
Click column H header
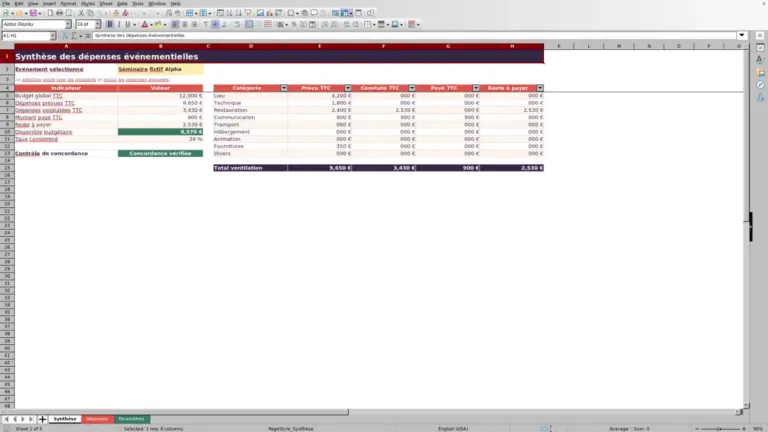[x=512, y=46]
